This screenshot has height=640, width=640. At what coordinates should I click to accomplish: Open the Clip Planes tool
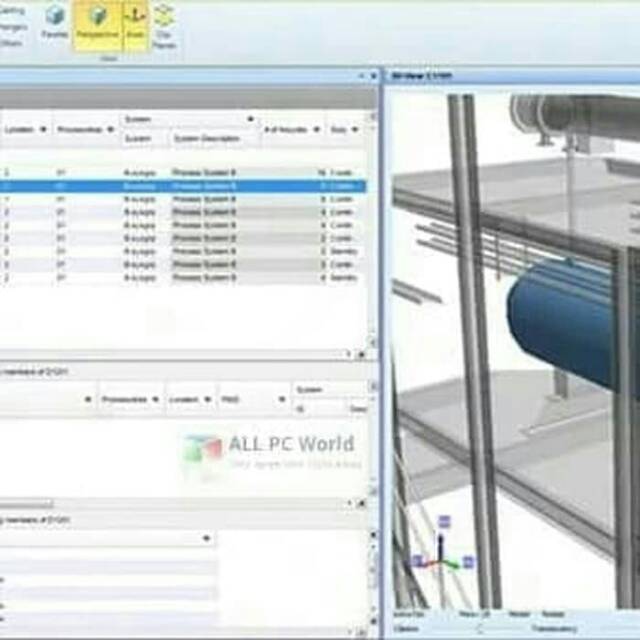coord(164,26)
